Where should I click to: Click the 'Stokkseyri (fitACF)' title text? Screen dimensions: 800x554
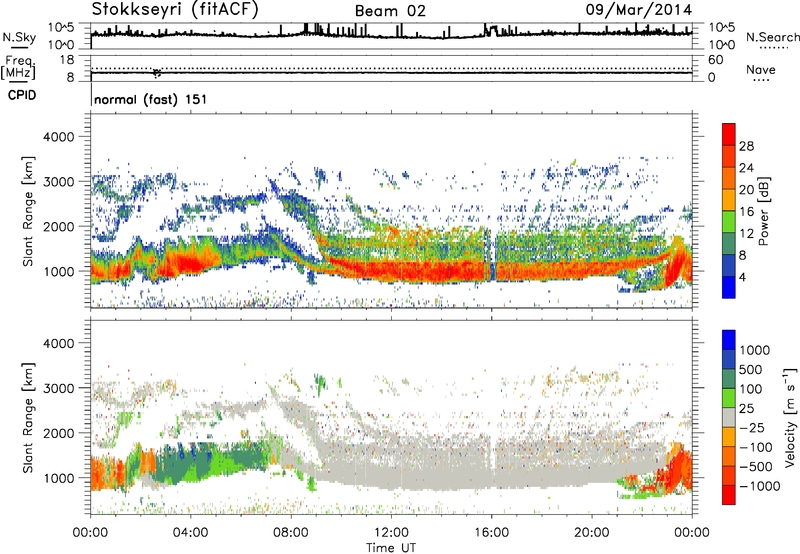click(x=175, y=9)
